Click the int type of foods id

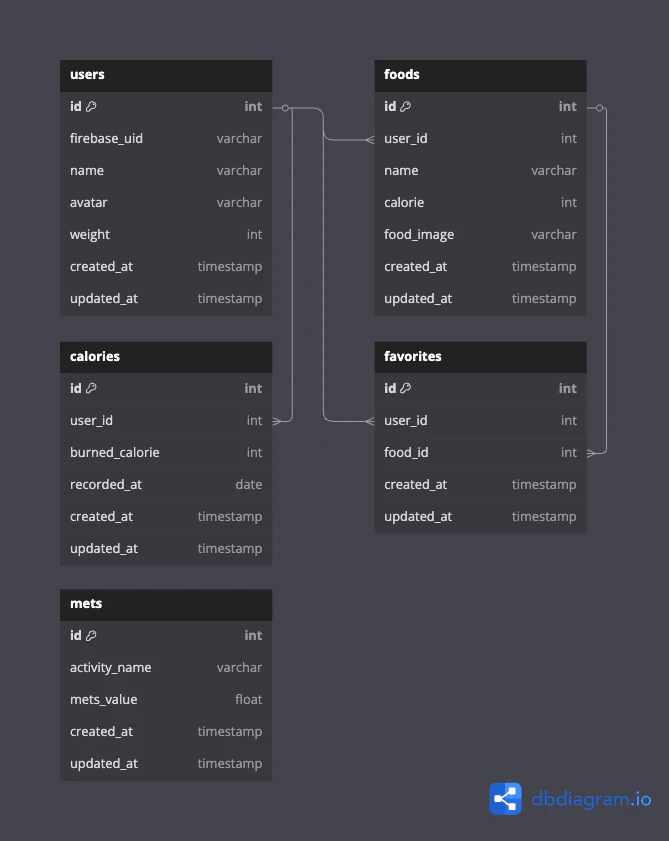568,107
